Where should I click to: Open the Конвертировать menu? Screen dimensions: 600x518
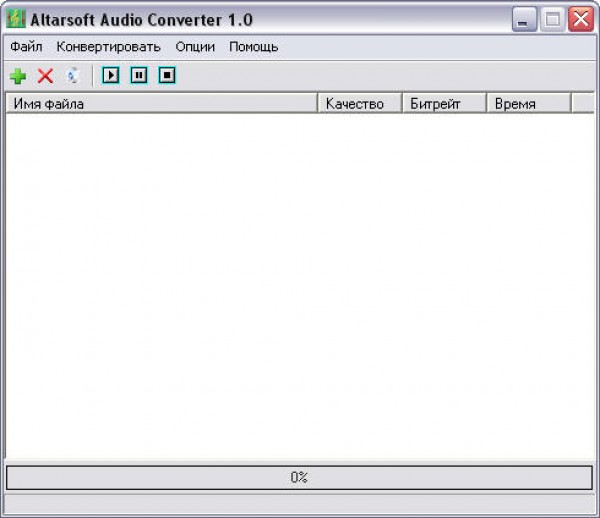point(108,47)
